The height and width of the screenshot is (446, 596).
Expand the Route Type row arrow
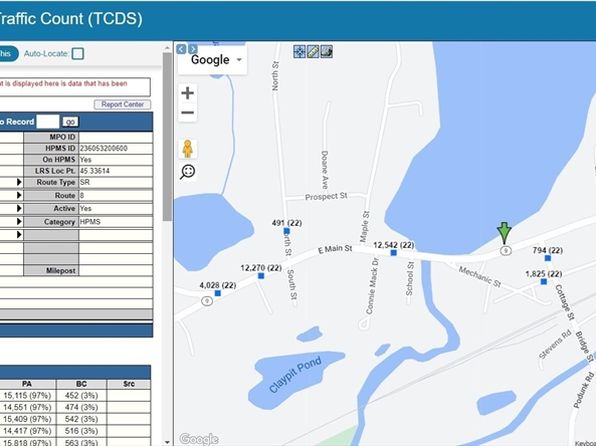[x=19, y=182]
